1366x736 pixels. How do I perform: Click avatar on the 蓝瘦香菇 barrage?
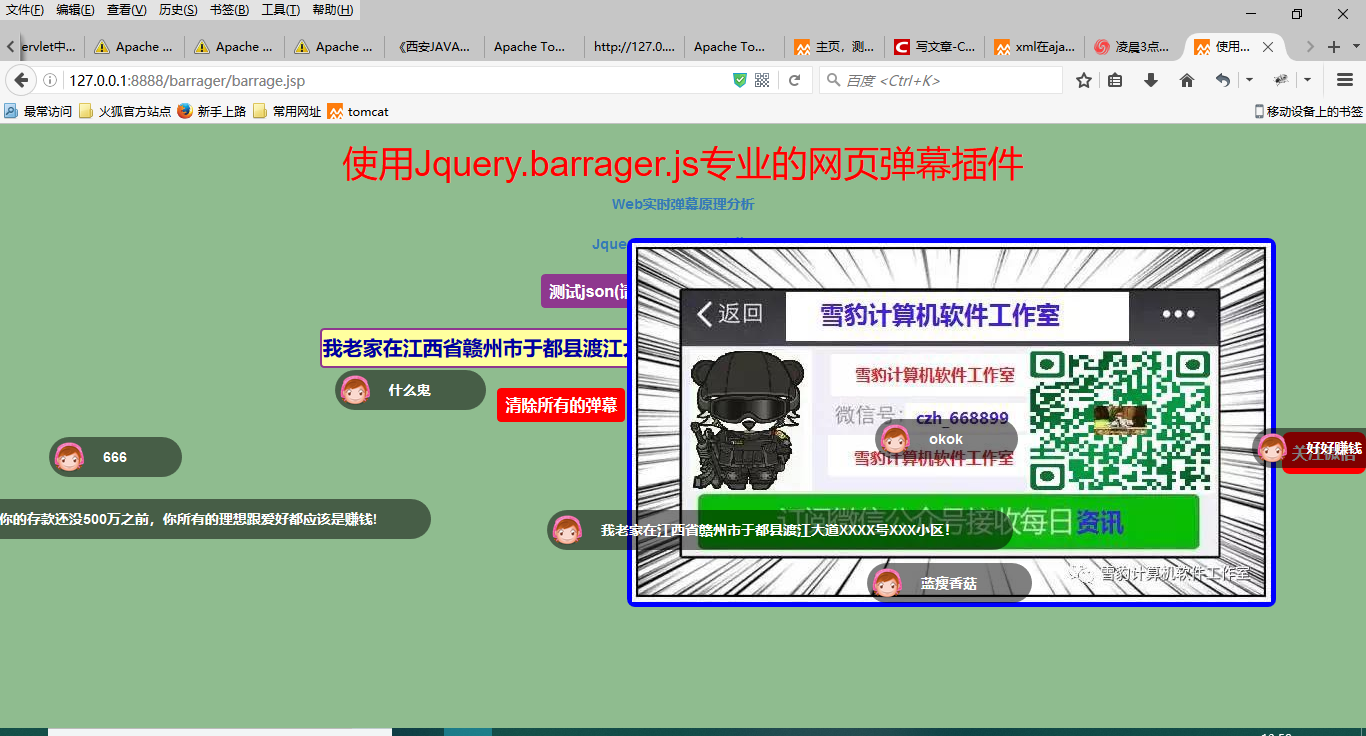(x=887, y=583)
